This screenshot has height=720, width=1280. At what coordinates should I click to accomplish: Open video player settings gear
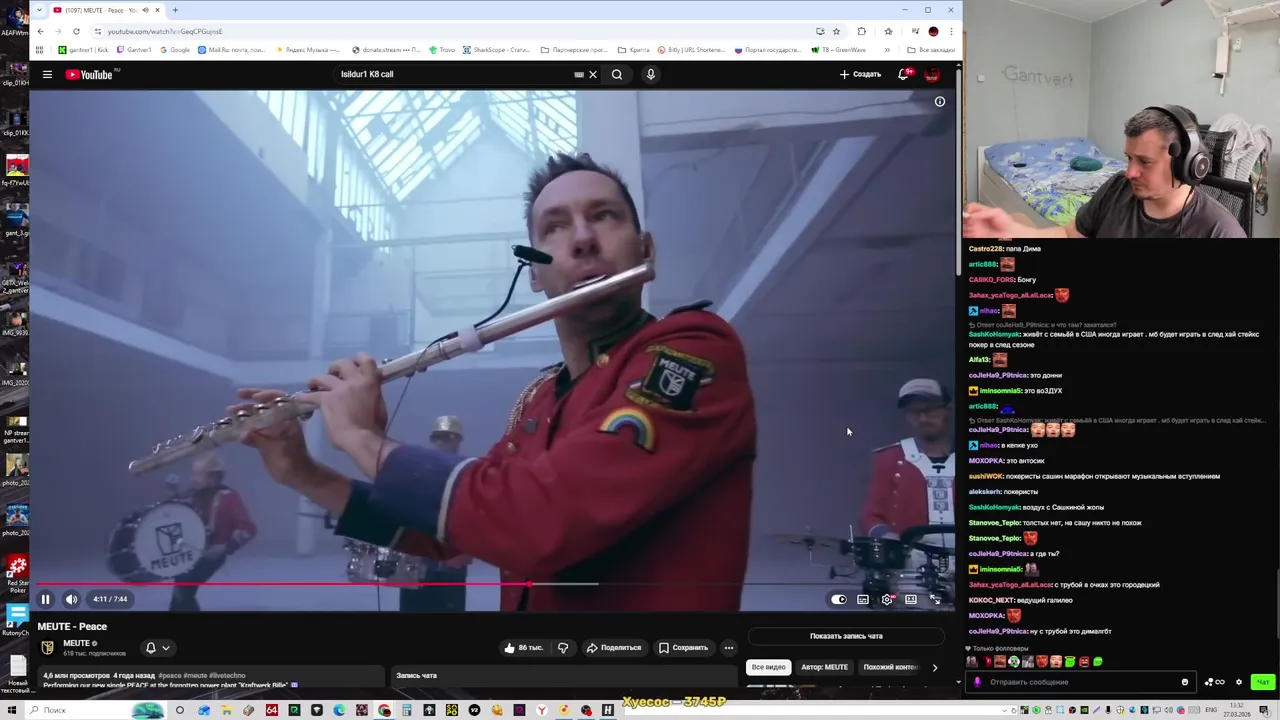coord(887,599)
